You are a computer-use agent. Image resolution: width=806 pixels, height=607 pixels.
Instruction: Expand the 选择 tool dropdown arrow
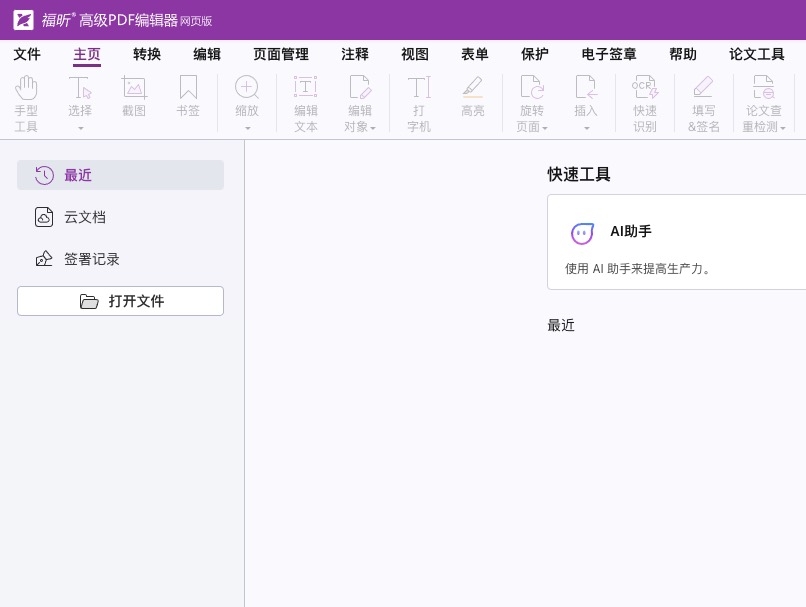(80, 127)
